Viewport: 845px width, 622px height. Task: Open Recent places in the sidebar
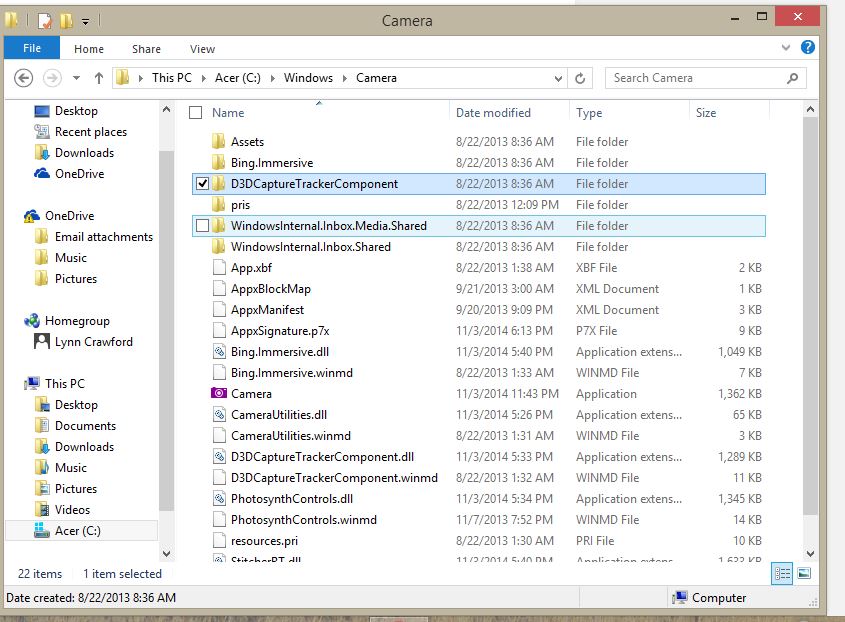point(80,132)
